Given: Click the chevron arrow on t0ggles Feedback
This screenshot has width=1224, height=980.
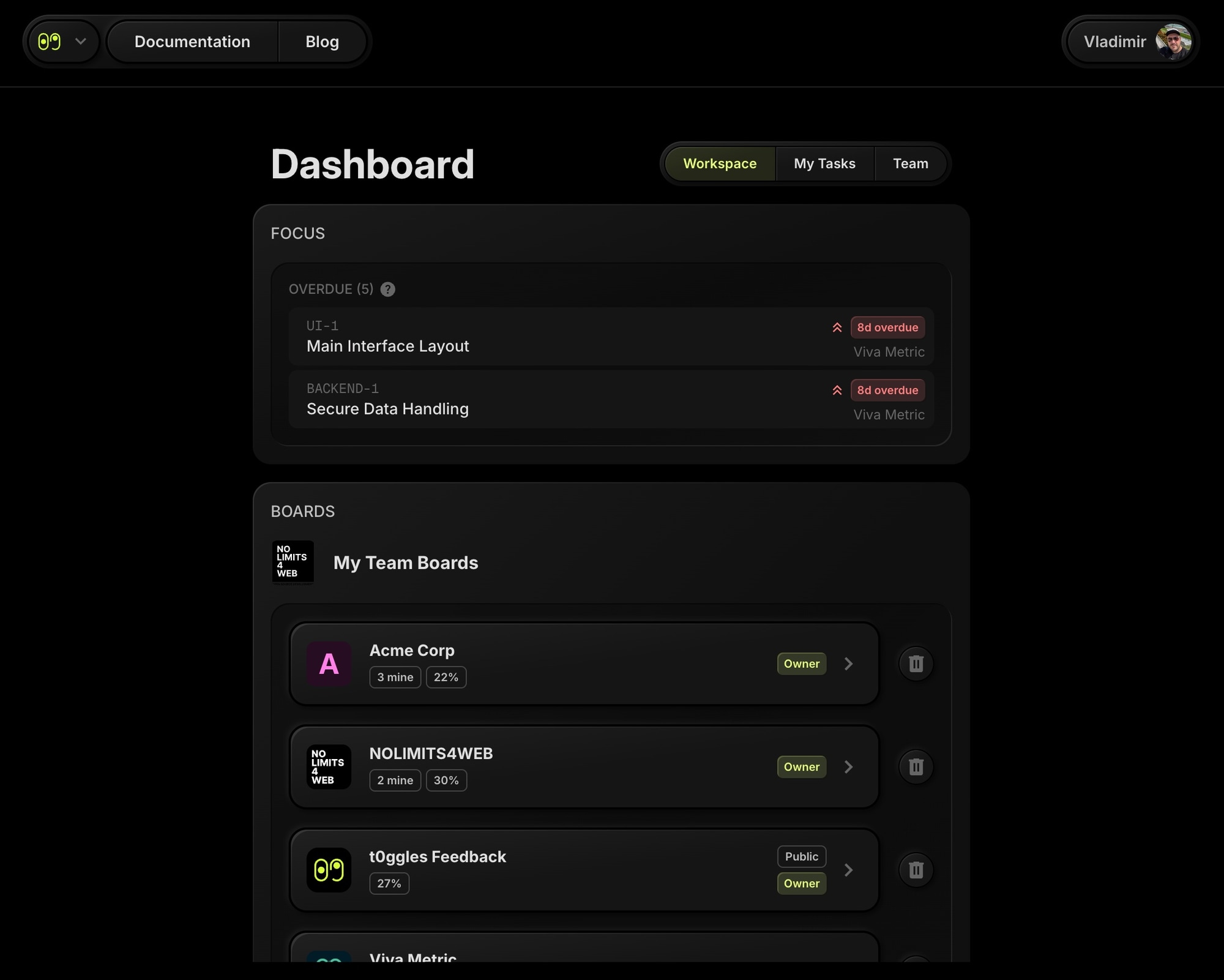Looking at the screenshot, I should click(x=848, y=870).
